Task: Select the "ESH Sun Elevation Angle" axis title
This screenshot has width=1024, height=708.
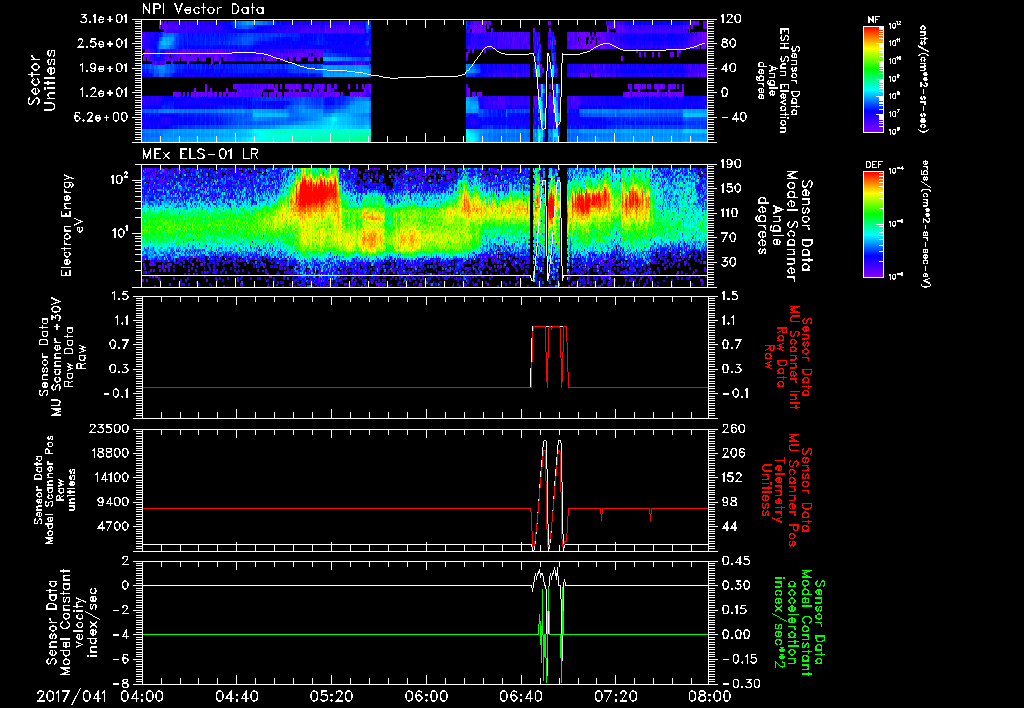Action: [777, 80]
